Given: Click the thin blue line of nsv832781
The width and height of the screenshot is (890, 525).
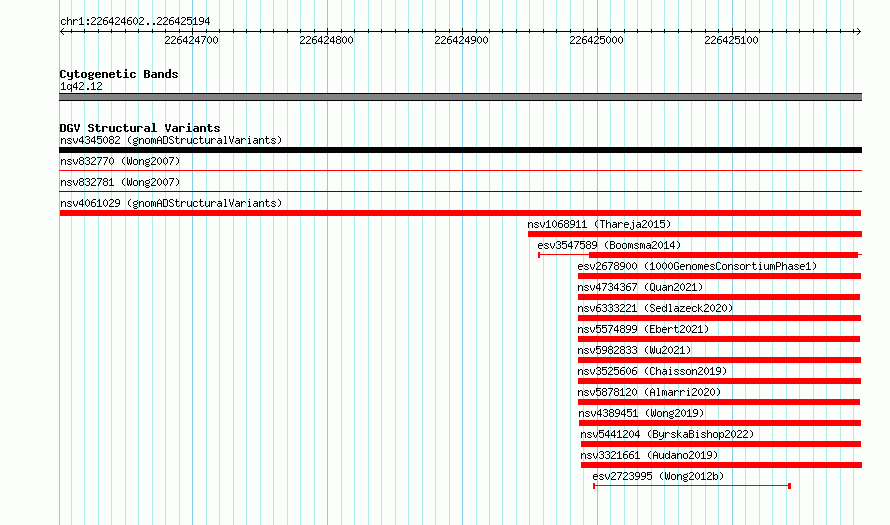Looking at the screenshot, I should pyautogui.click(x=460, y=191).
